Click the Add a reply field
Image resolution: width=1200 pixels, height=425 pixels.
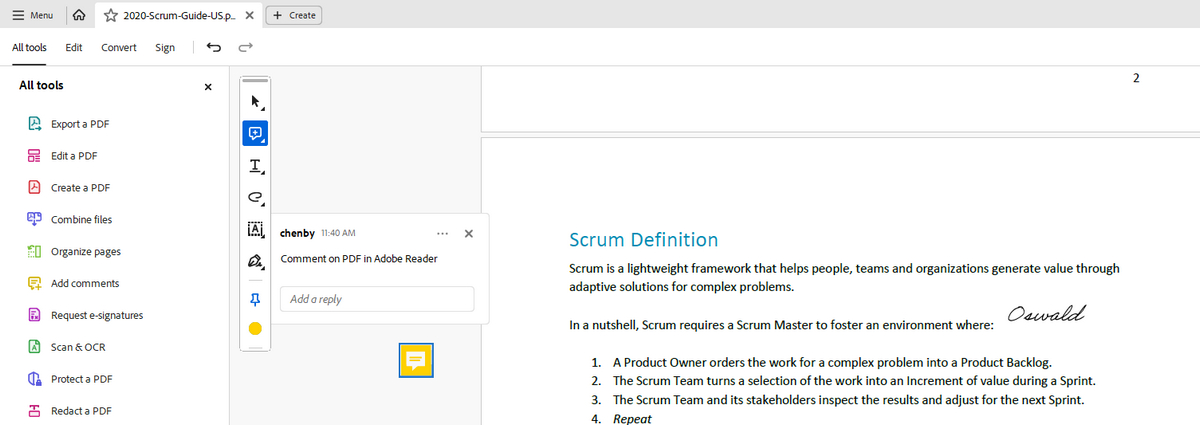point(377,299)
